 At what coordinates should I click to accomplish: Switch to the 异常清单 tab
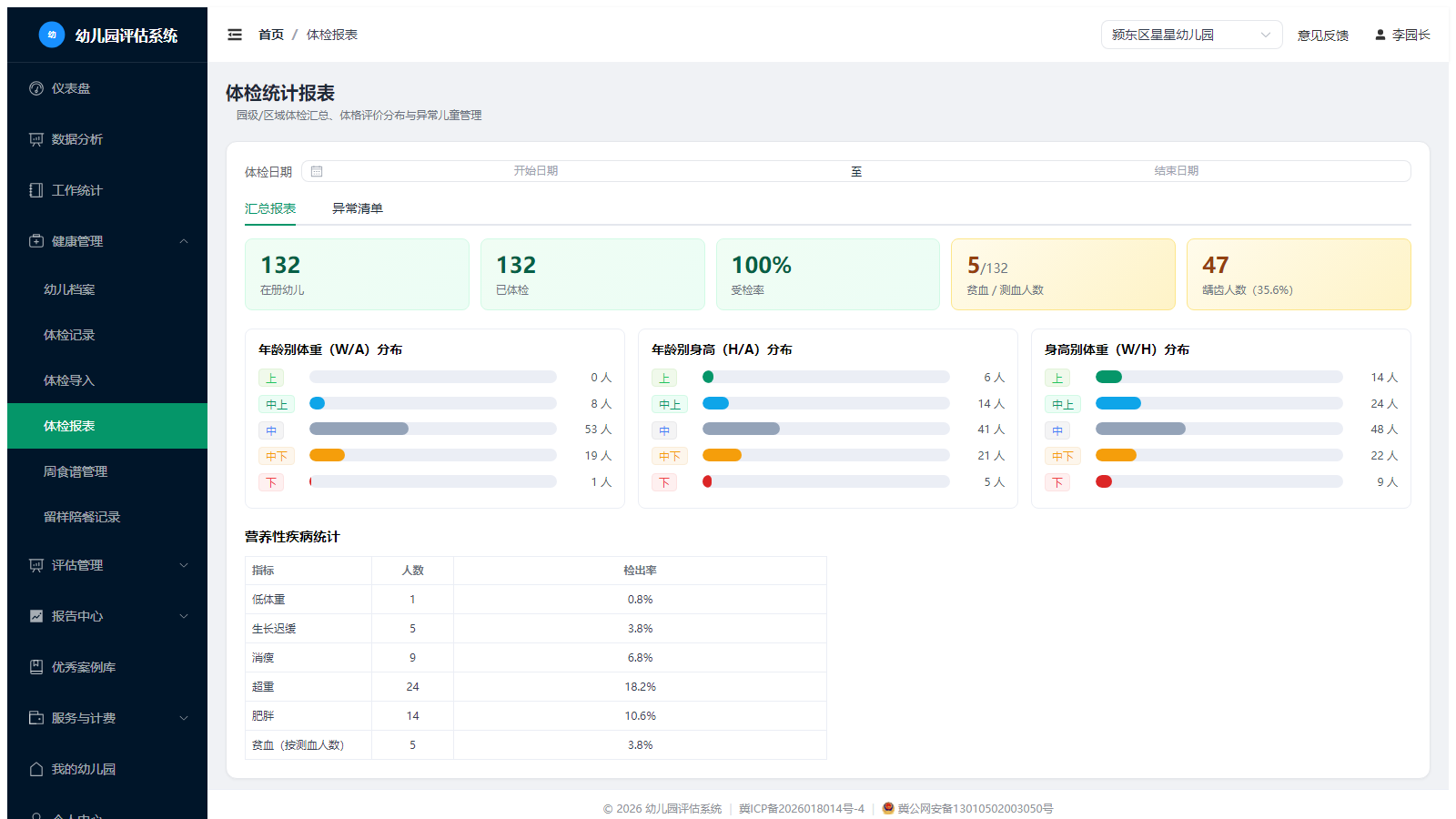[x=358, y=208]
